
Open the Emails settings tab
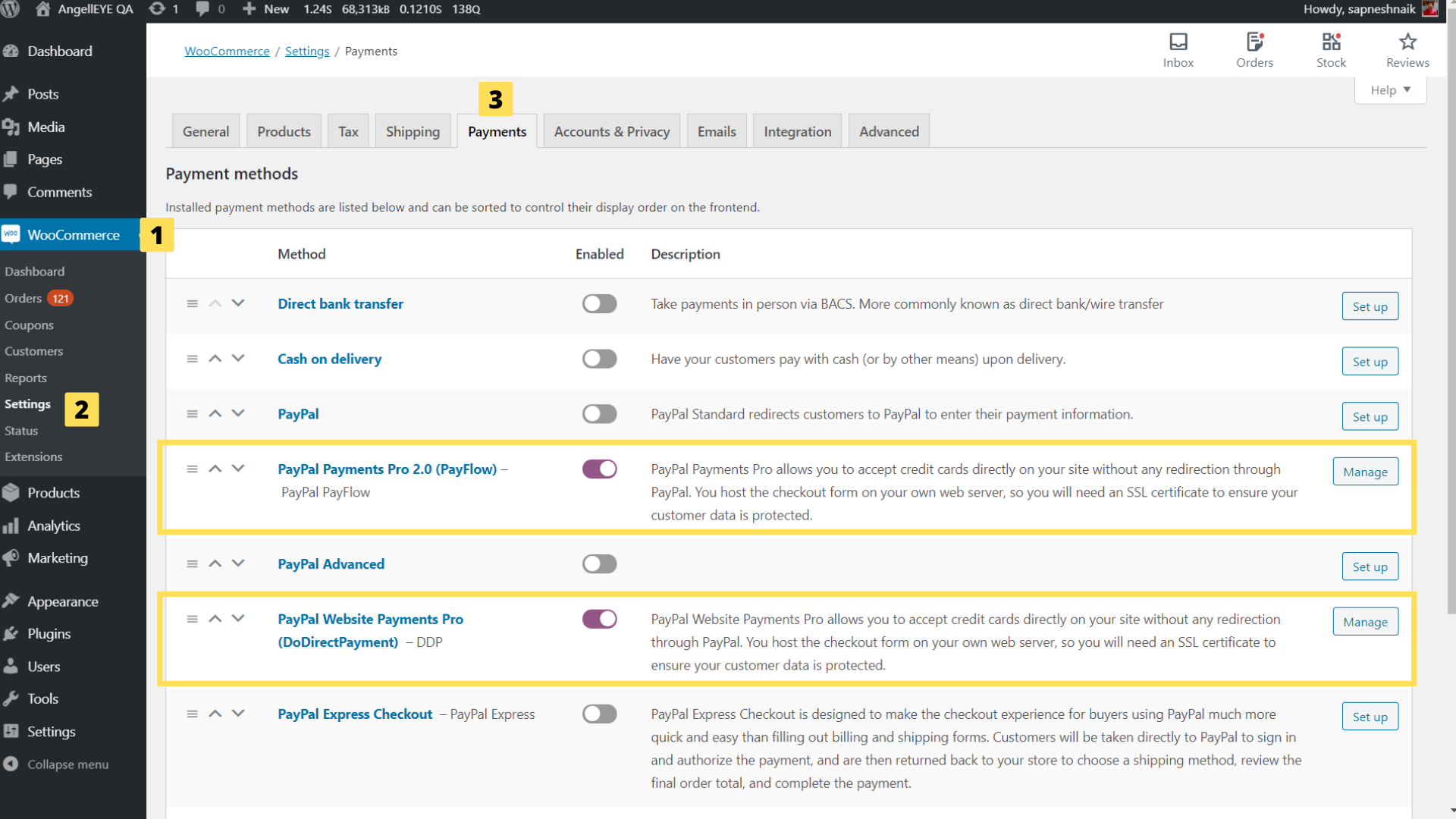coord(717,131)
